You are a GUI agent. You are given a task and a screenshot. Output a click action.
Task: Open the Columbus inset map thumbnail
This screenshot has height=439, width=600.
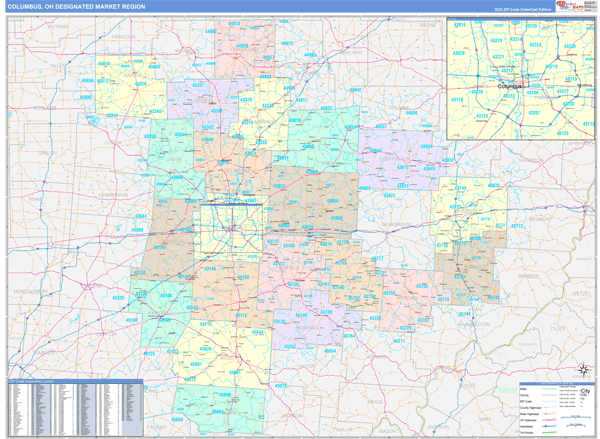click(521, 78)
